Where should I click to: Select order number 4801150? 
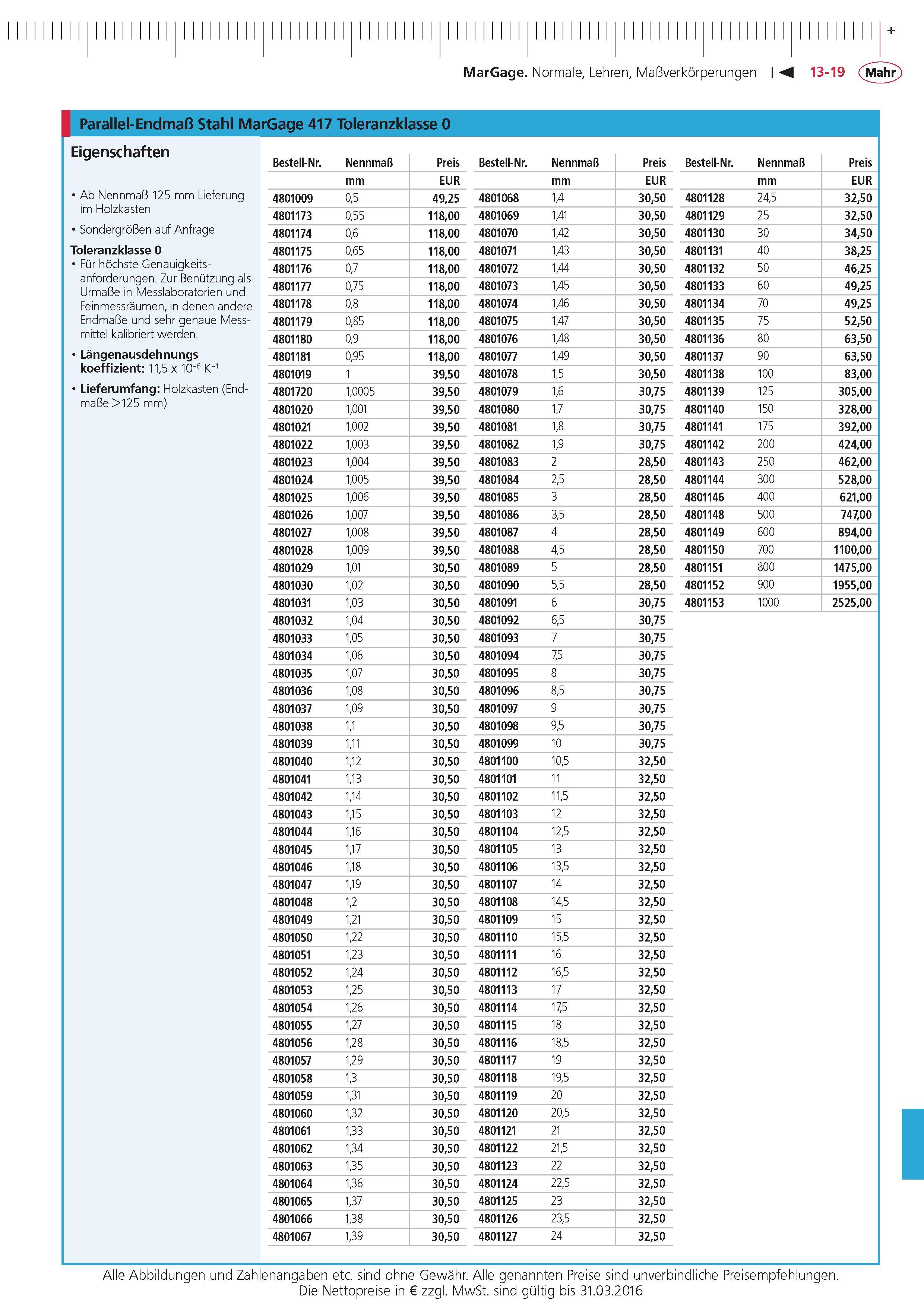[x=705, y=550]
